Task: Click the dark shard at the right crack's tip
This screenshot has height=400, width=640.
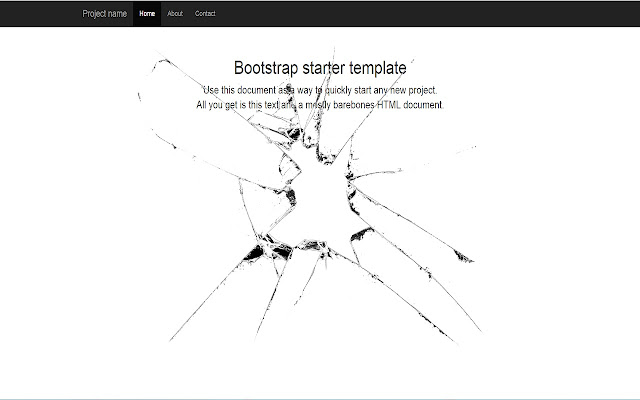Action: [x=463, y=257]
